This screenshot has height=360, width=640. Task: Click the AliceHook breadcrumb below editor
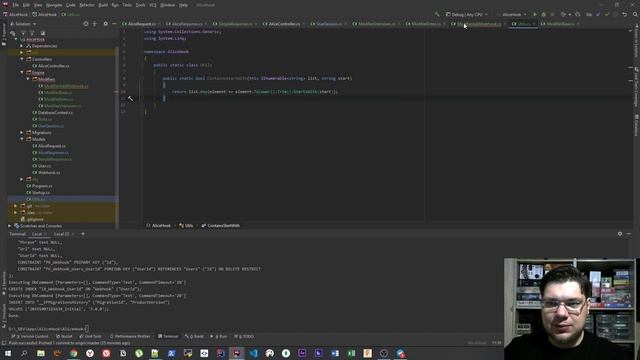coord(158,225)
